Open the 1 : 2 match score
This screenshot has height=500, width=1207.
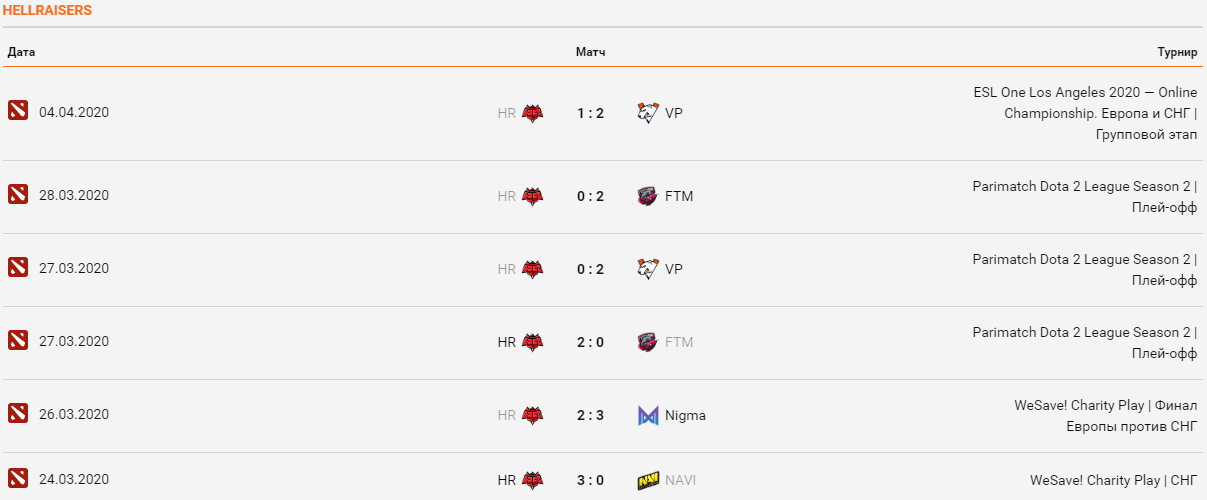click(x=590, y=113)
